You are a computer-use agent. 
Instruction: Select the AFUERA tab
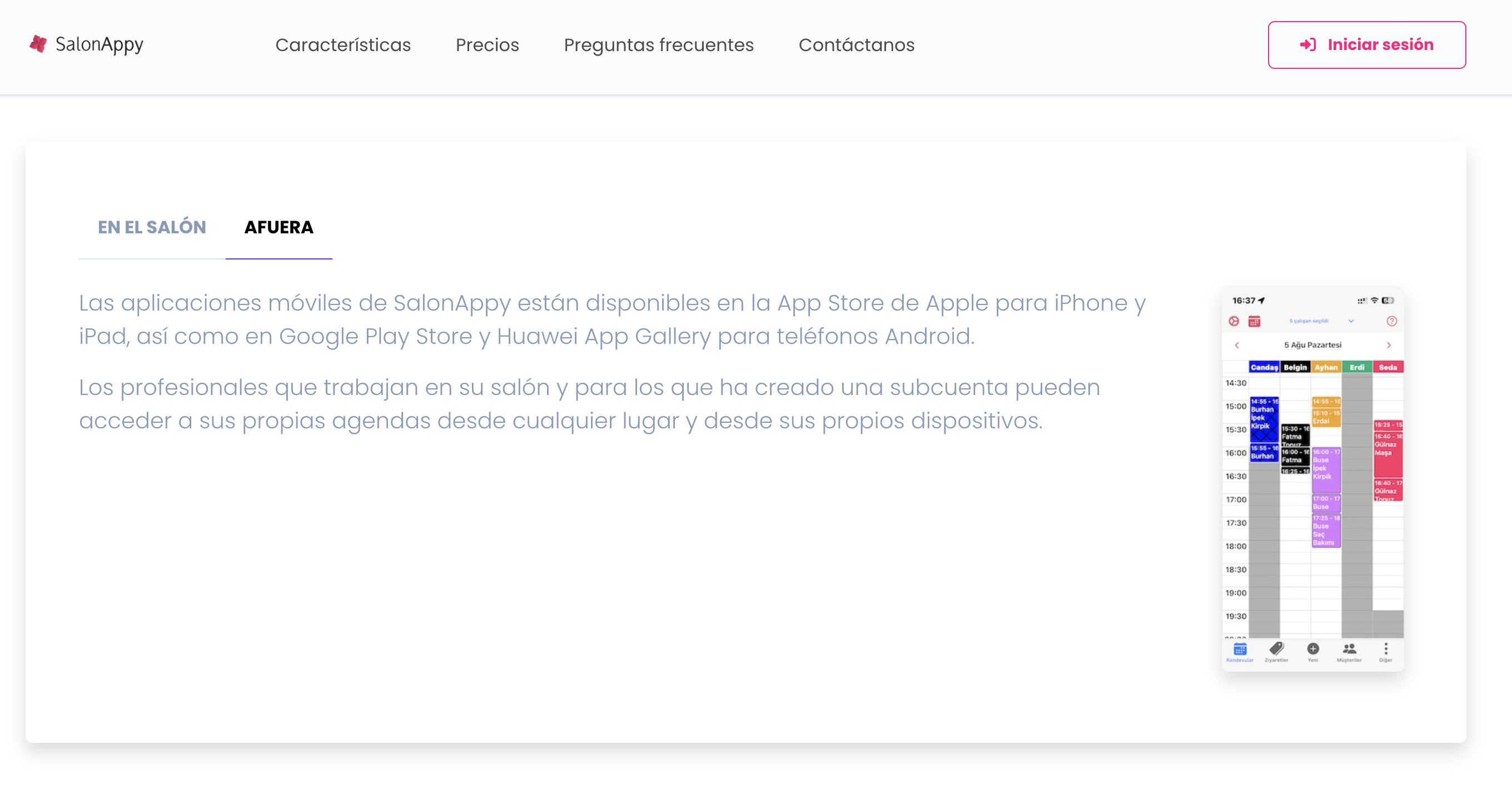click(x=279, y=227)
